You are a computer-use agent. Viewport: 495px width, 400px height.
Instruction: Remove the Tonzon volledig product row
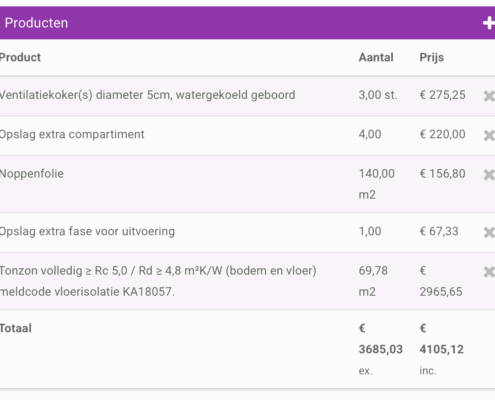click(x=489, y=272)
